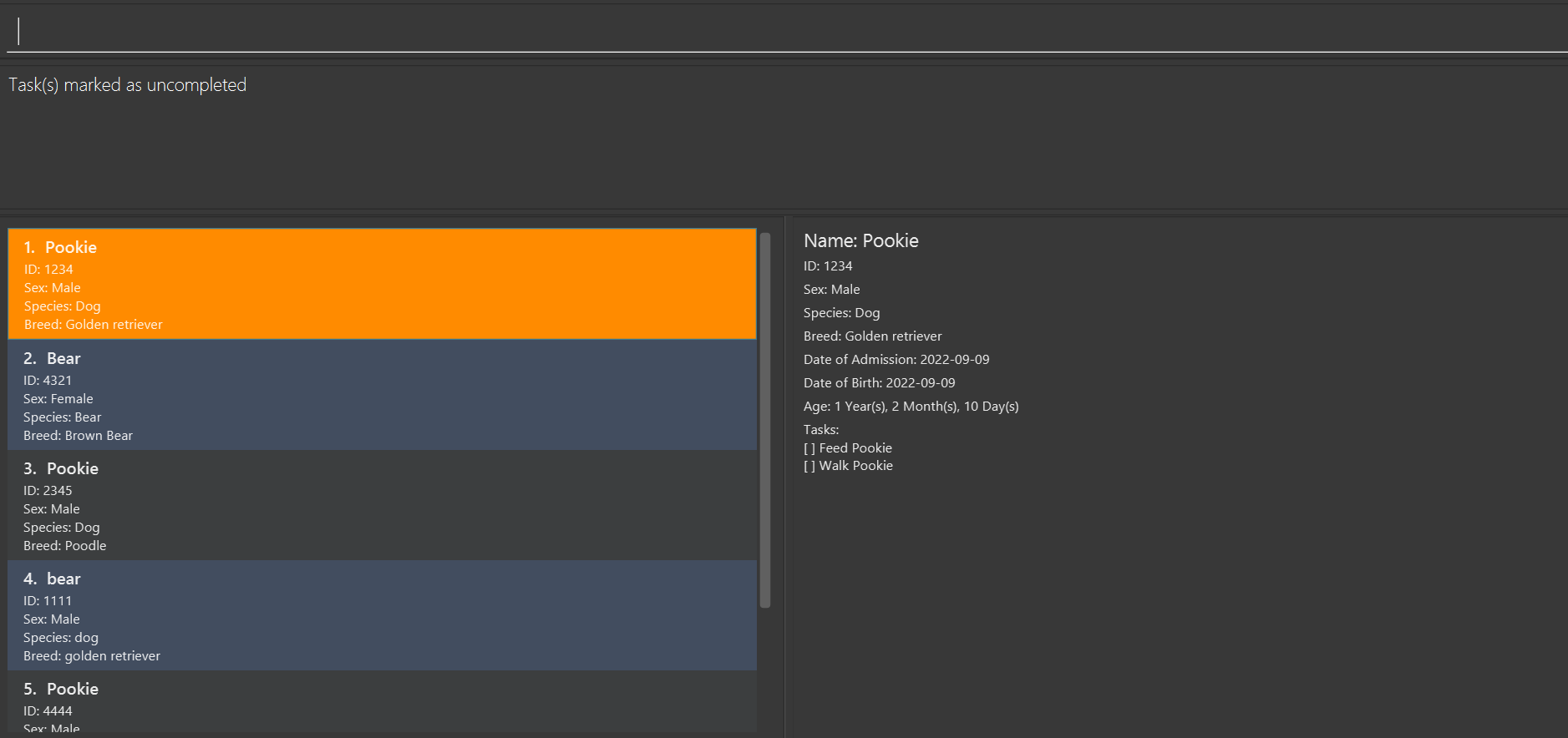Click 'Sex: Female' in the Bear card
Image resolution: width=1568 pixels, height=738 pixels.
tap(58, 399)
